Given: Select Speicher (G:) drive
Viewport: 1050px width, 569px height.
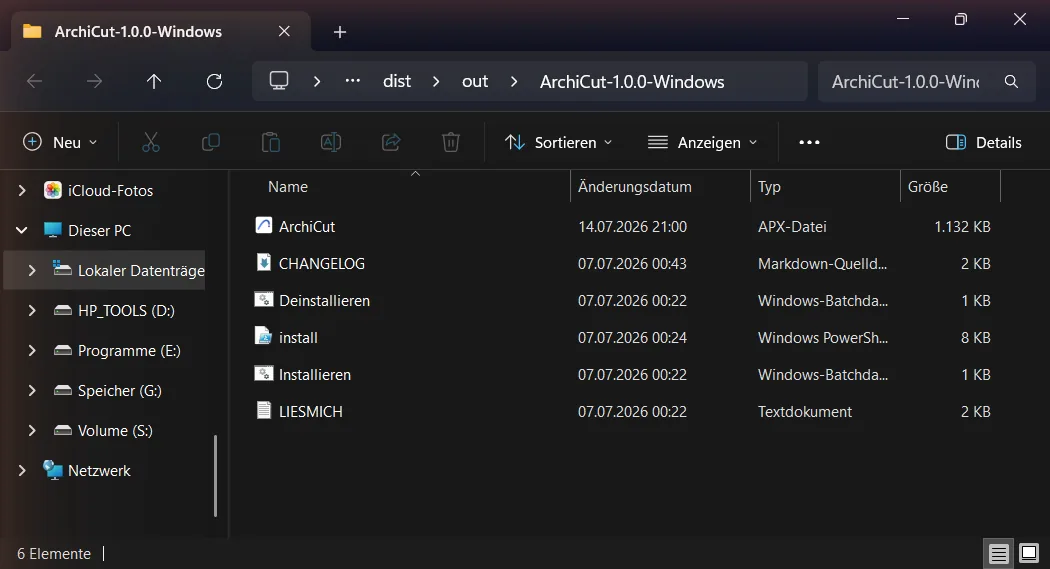Looking at the screenshot, I should pyautogui.click(x=120, y=390).
